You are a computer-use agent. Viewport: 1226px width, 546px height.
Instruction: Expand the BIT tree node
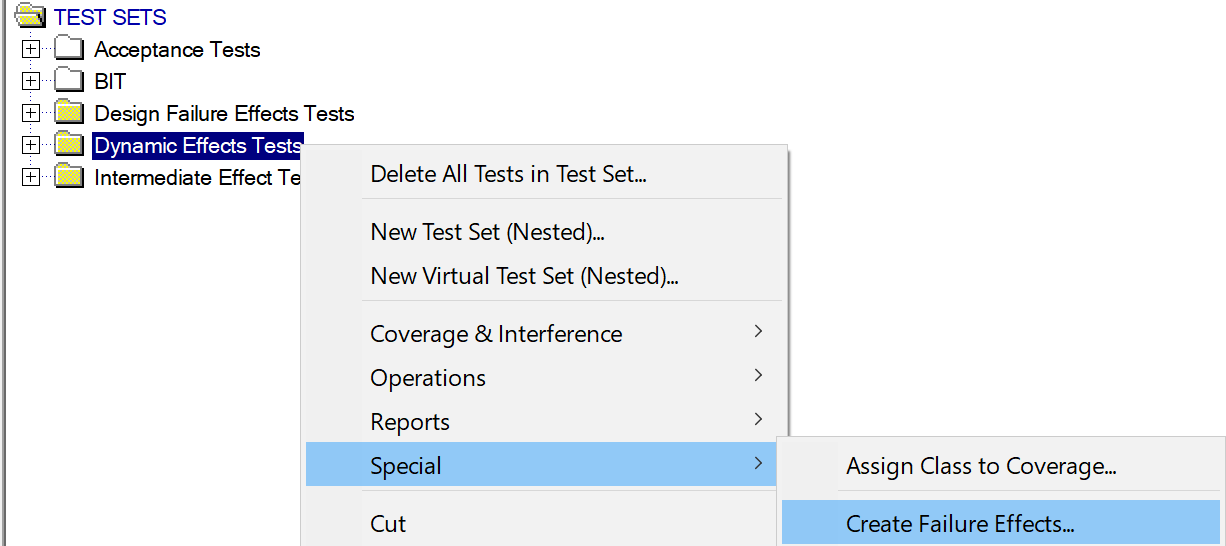point(31,80)
